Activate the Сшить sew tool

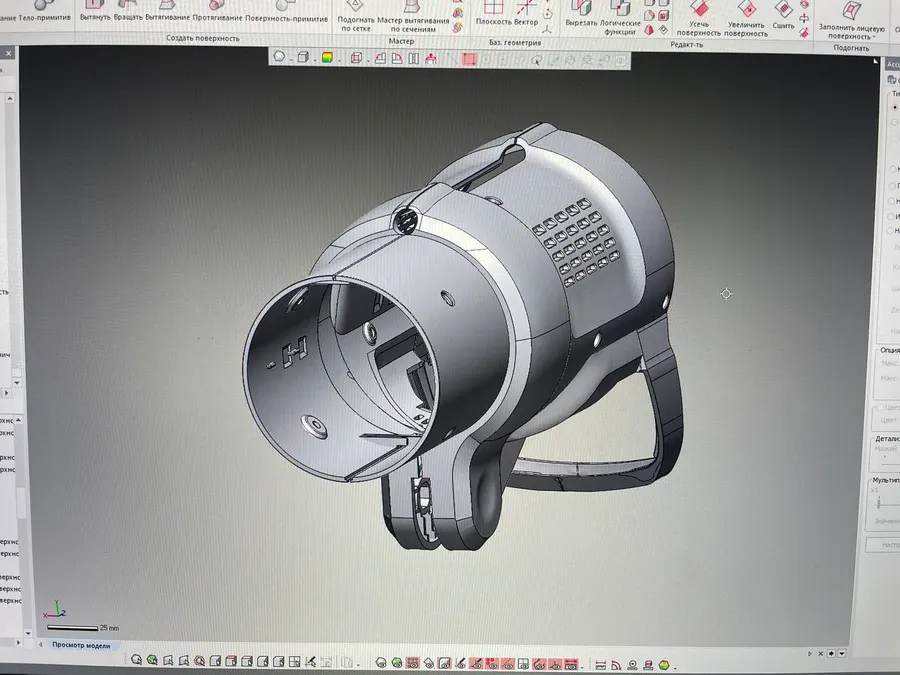pos(783,16)
